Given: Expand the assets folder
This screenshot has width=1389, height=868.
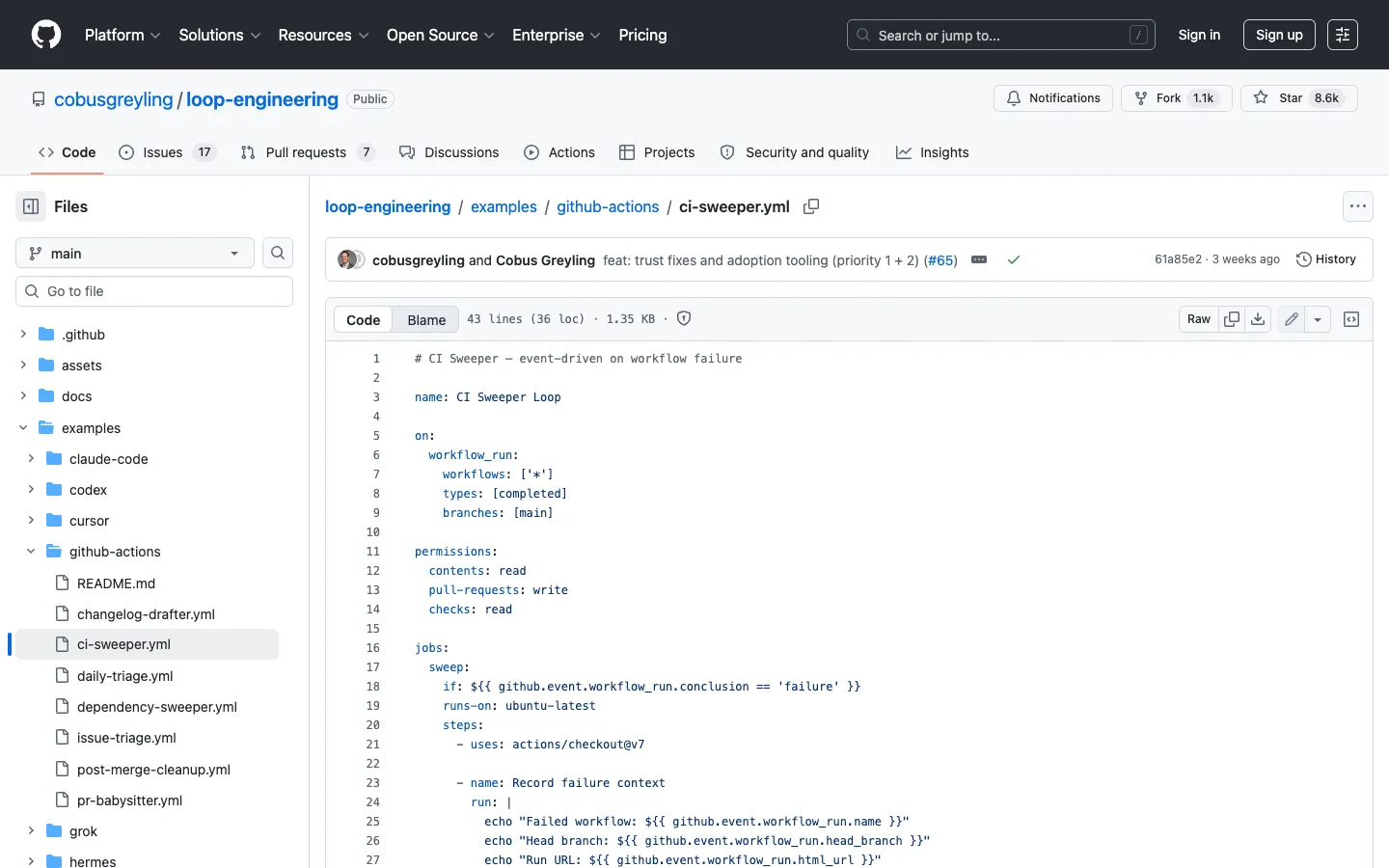Looking at the screenshot, I should [23, 366].
